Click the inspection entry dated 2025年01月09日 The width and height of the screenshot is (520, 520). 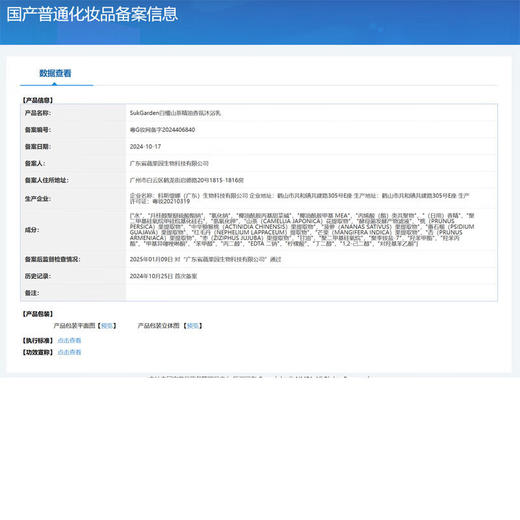tap(205, 259)
